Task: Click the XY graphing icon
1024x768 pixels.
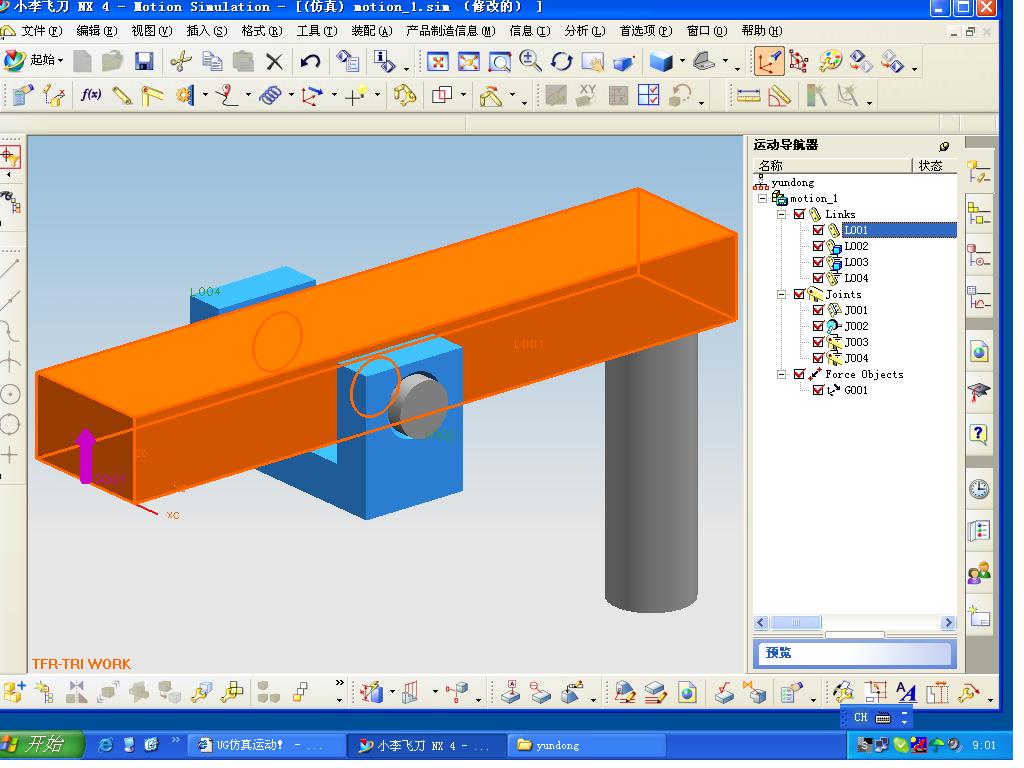Action: (x=586, y=95)
